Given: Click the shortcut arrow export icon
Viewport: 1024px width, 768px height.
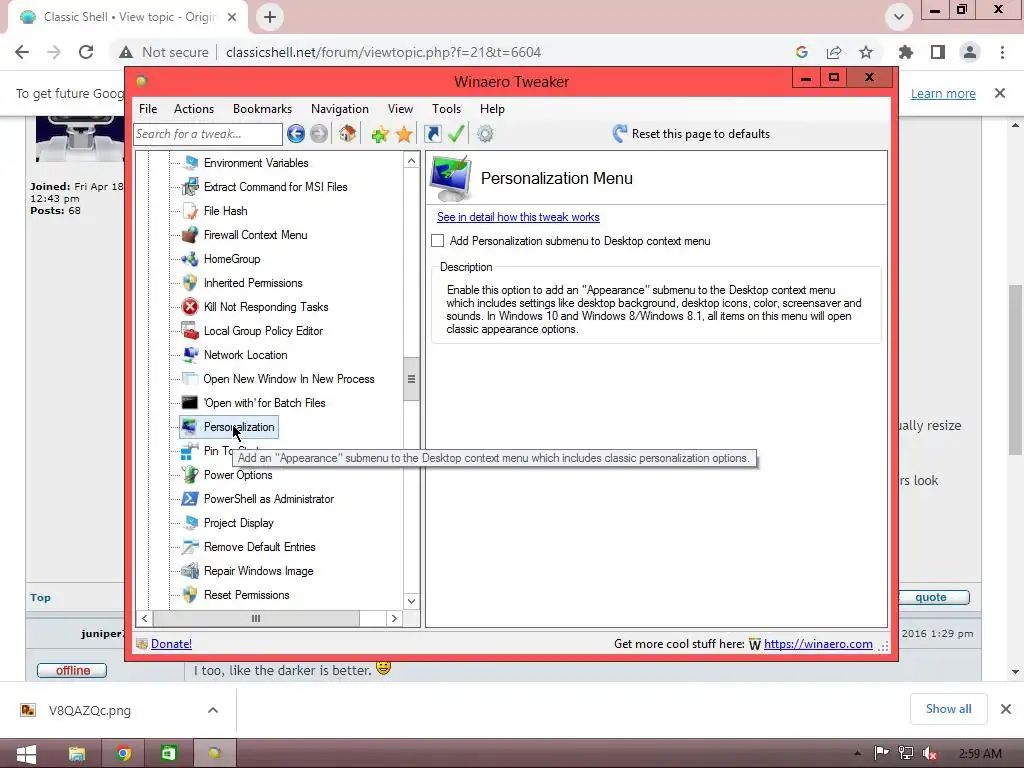Looking at the screenshot, I should pos(432,134).
